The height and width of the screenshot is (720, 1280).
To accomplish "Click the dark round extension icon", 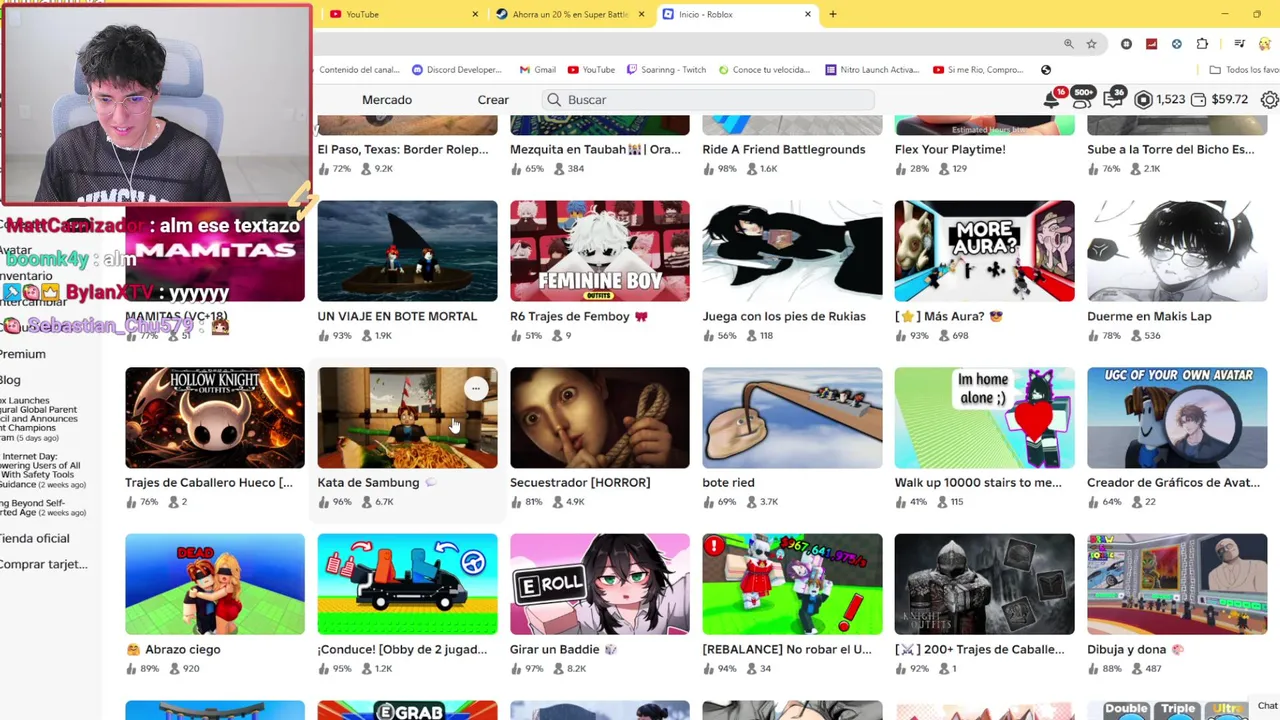I will pos(1126,44).
